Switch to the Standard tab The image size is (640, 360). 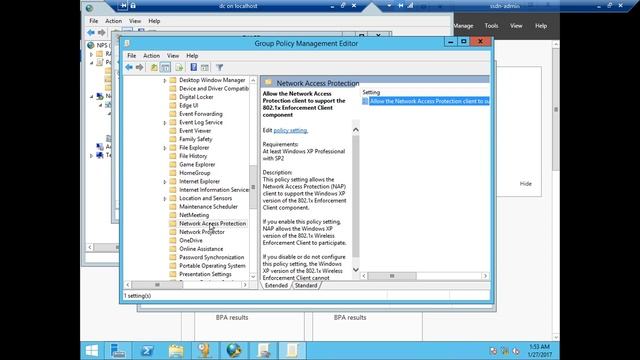tap(306, 285)
